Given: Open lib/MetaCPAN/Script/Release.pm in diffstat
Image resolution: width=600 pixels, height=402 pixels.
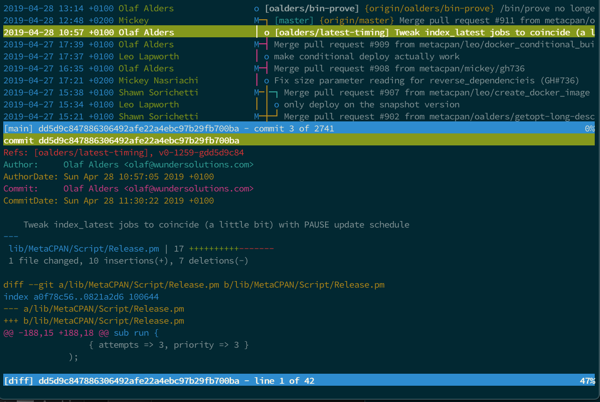Looking at the screenshot, I should click(84, 249).
